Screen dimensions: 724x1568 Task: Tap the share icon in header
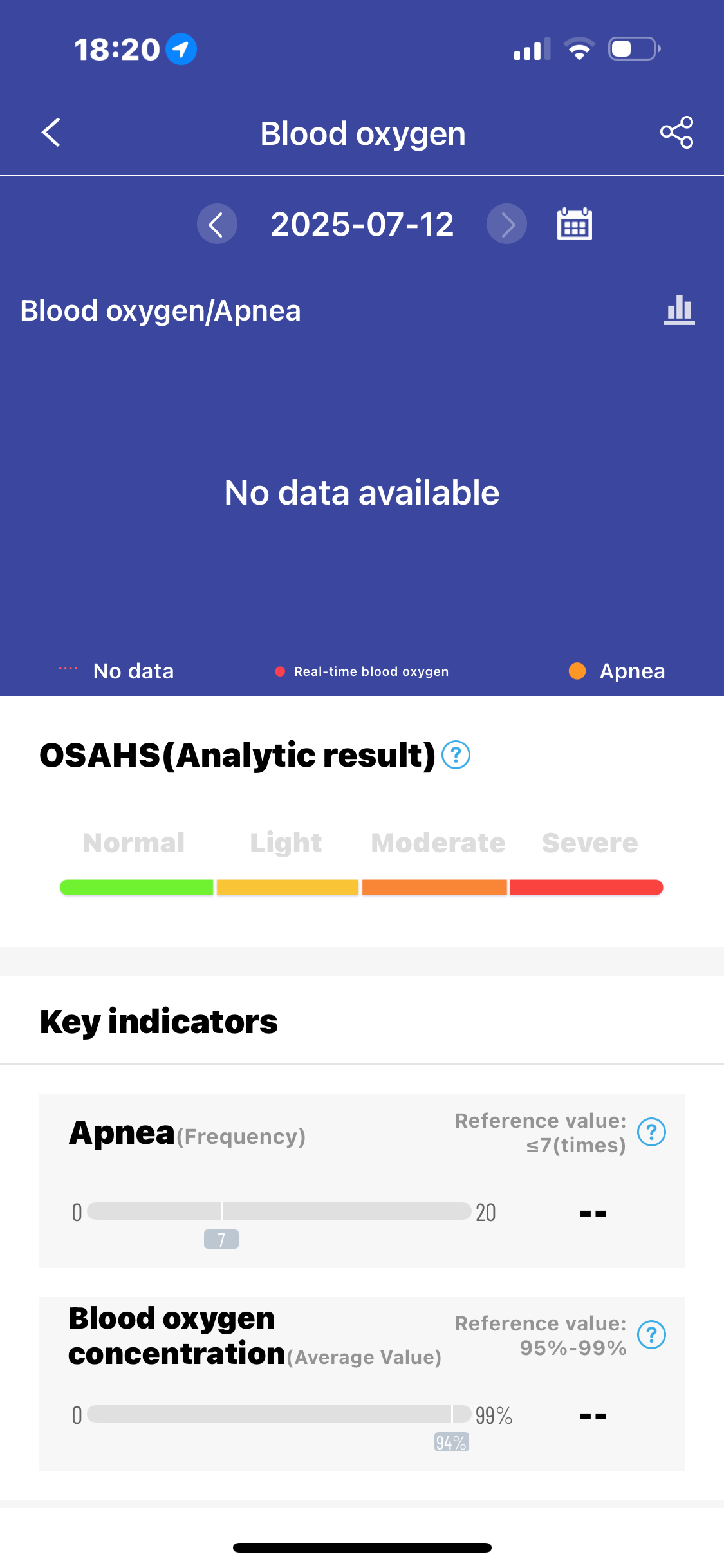coord(677,133)
